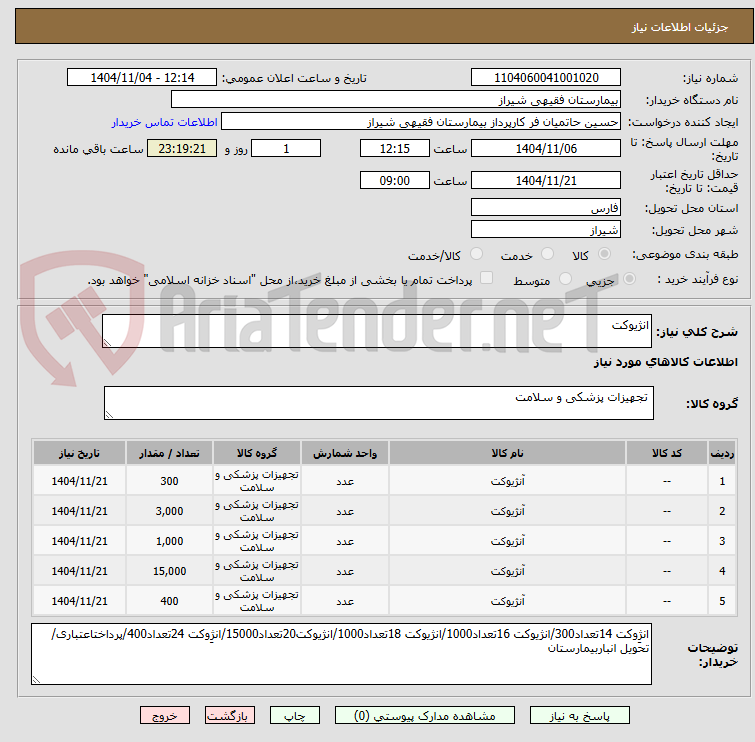Toggle اسناد خزانه اسلامی payment checkbox
This screenshot has height=742, width=755.
(487, 278)
